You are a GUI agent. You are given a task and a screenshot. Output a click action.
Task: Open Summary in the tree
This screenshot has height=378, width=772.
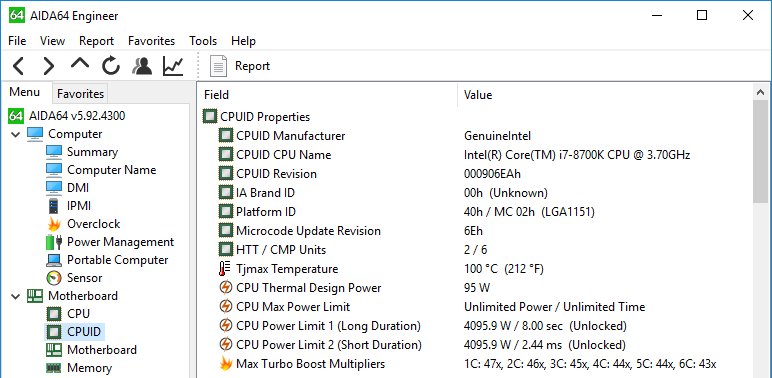click(82, 152)
